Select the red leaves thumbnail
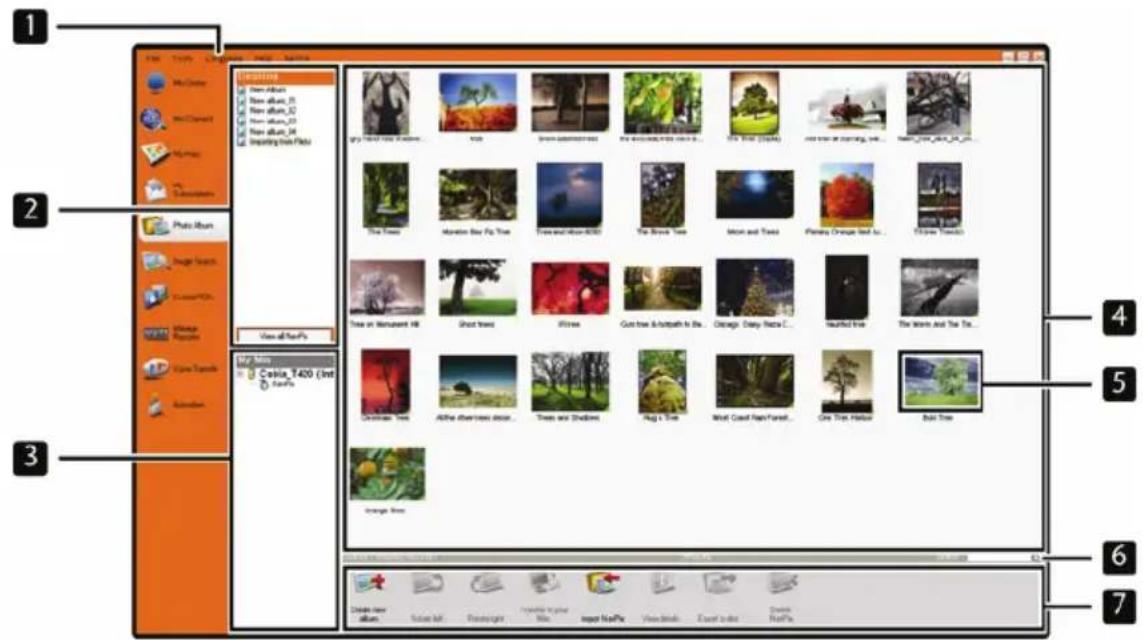Viewport: 1143px width, 640px height. 569,289
